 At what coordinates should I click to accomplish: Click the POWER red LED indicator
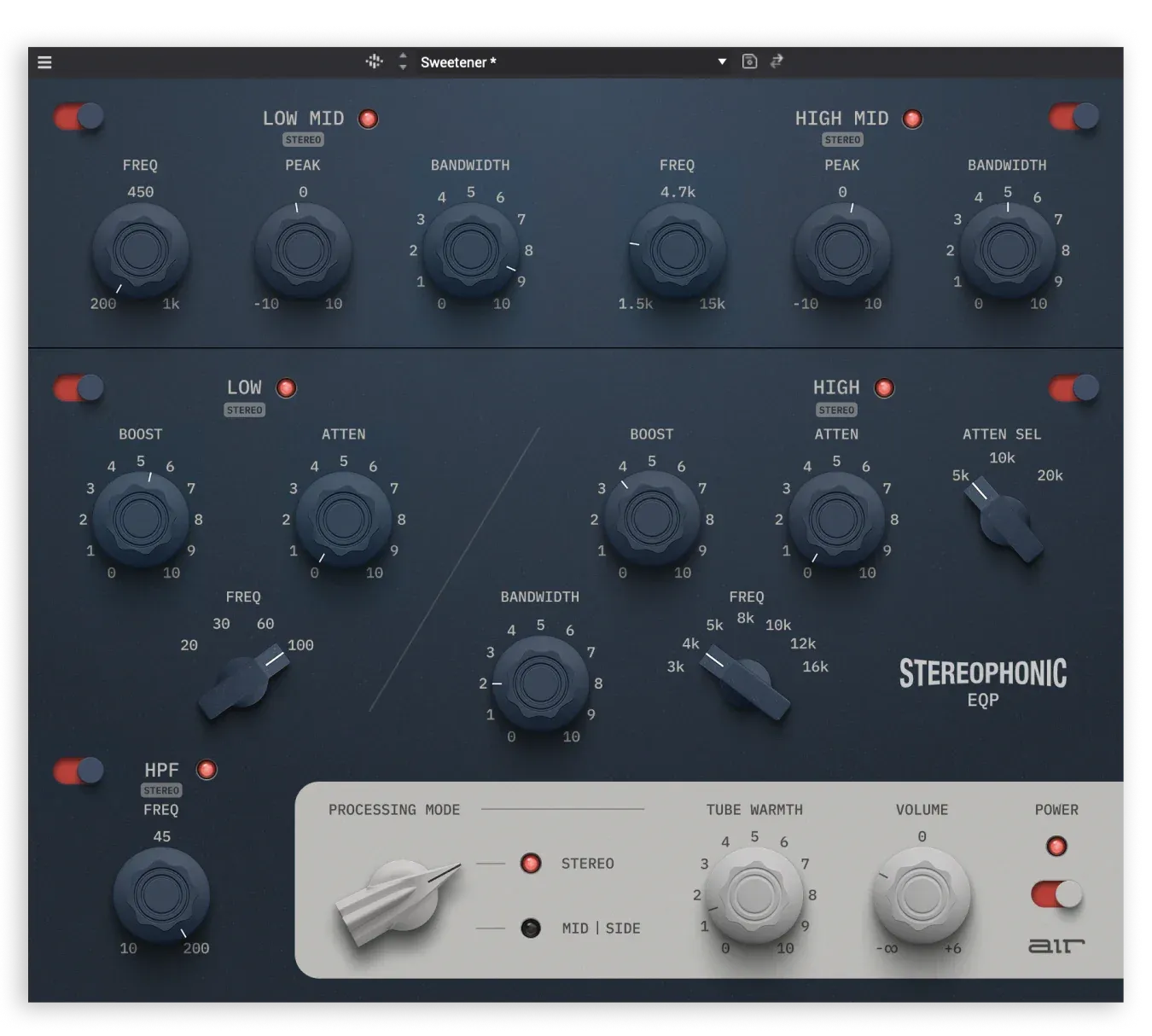[x=1056, y=846]
